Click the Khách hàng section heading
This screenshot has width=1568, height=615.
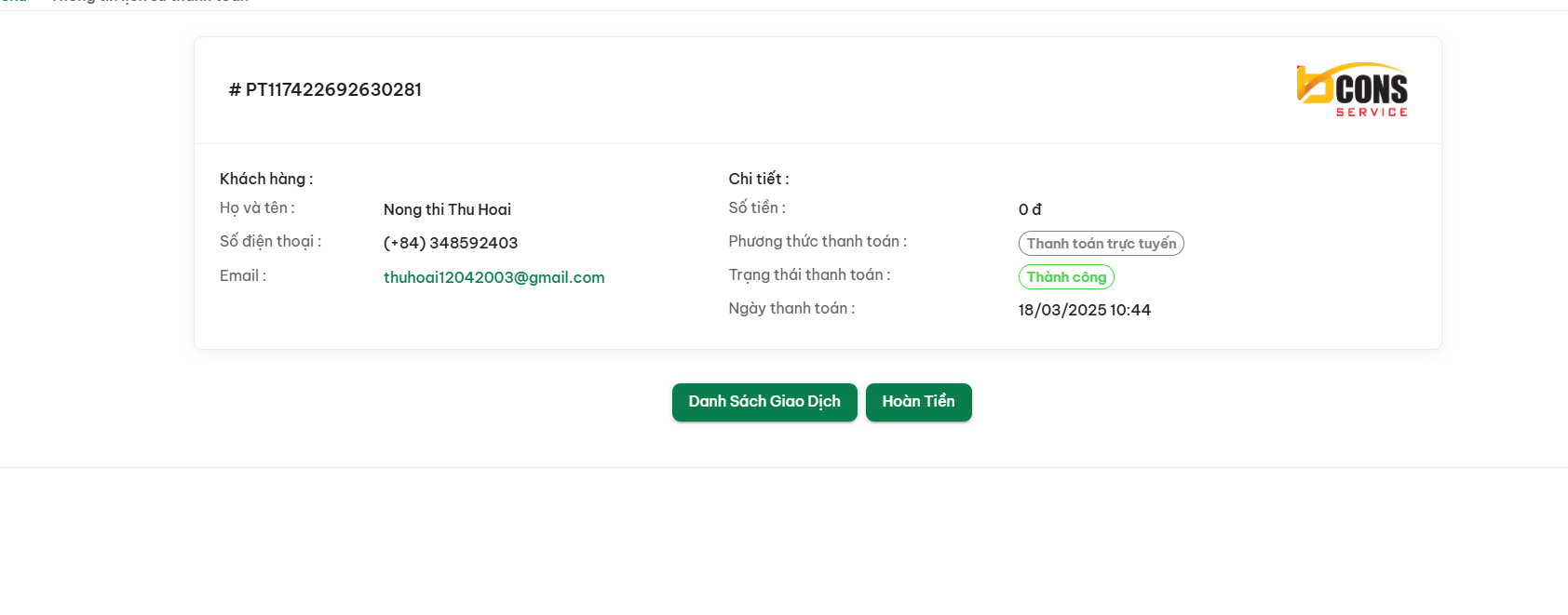266,179
